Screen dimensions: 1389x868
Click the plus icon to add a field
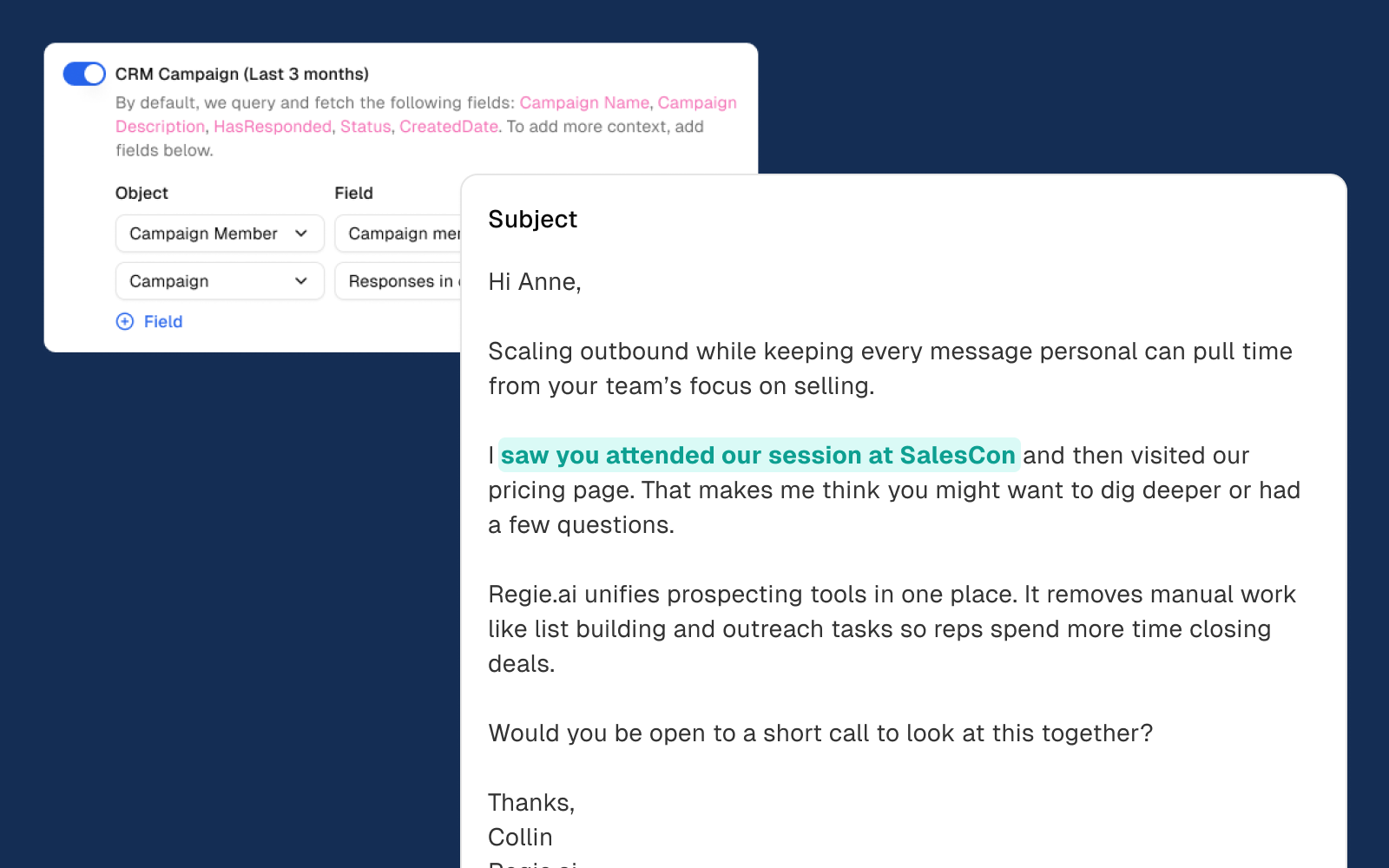pyautogui.click(x=125, y=321)
